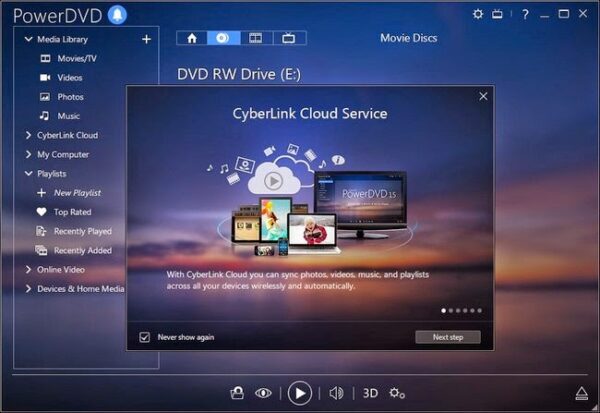
Task: Open PowerDVD settings gear icon
Action: point(478,15)
